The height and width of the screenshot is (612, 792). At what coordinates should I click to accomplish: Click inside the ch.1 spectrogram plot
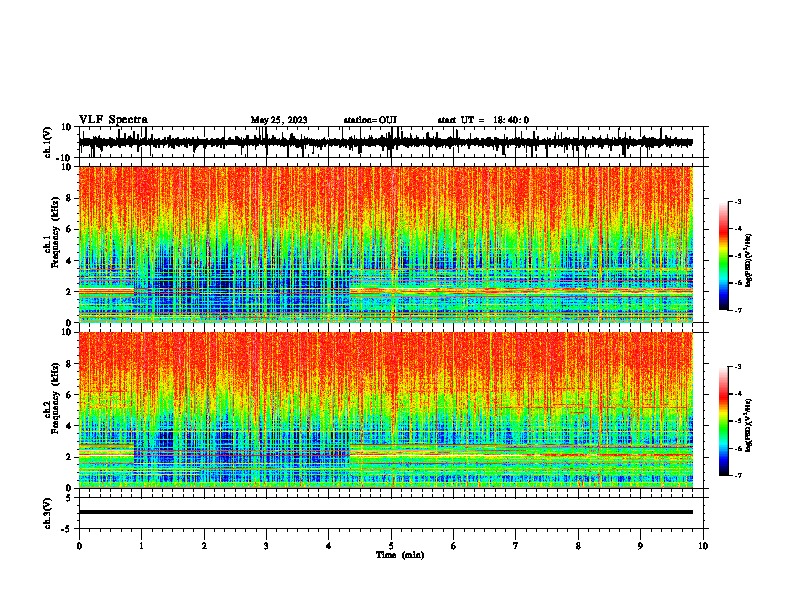click(386, 244)
